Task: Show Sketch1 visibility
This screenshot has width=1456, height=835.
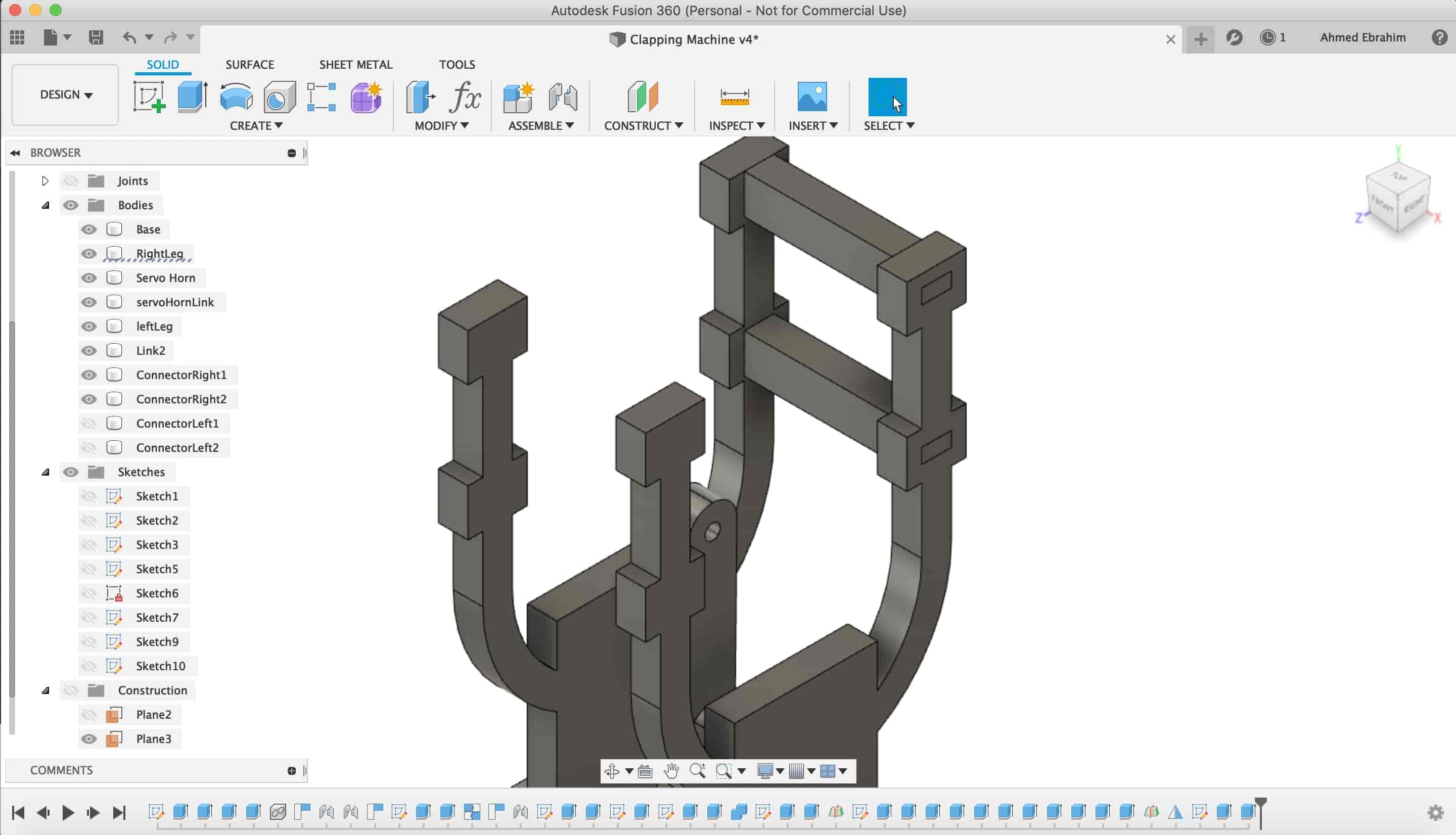Action: point(88,496)
